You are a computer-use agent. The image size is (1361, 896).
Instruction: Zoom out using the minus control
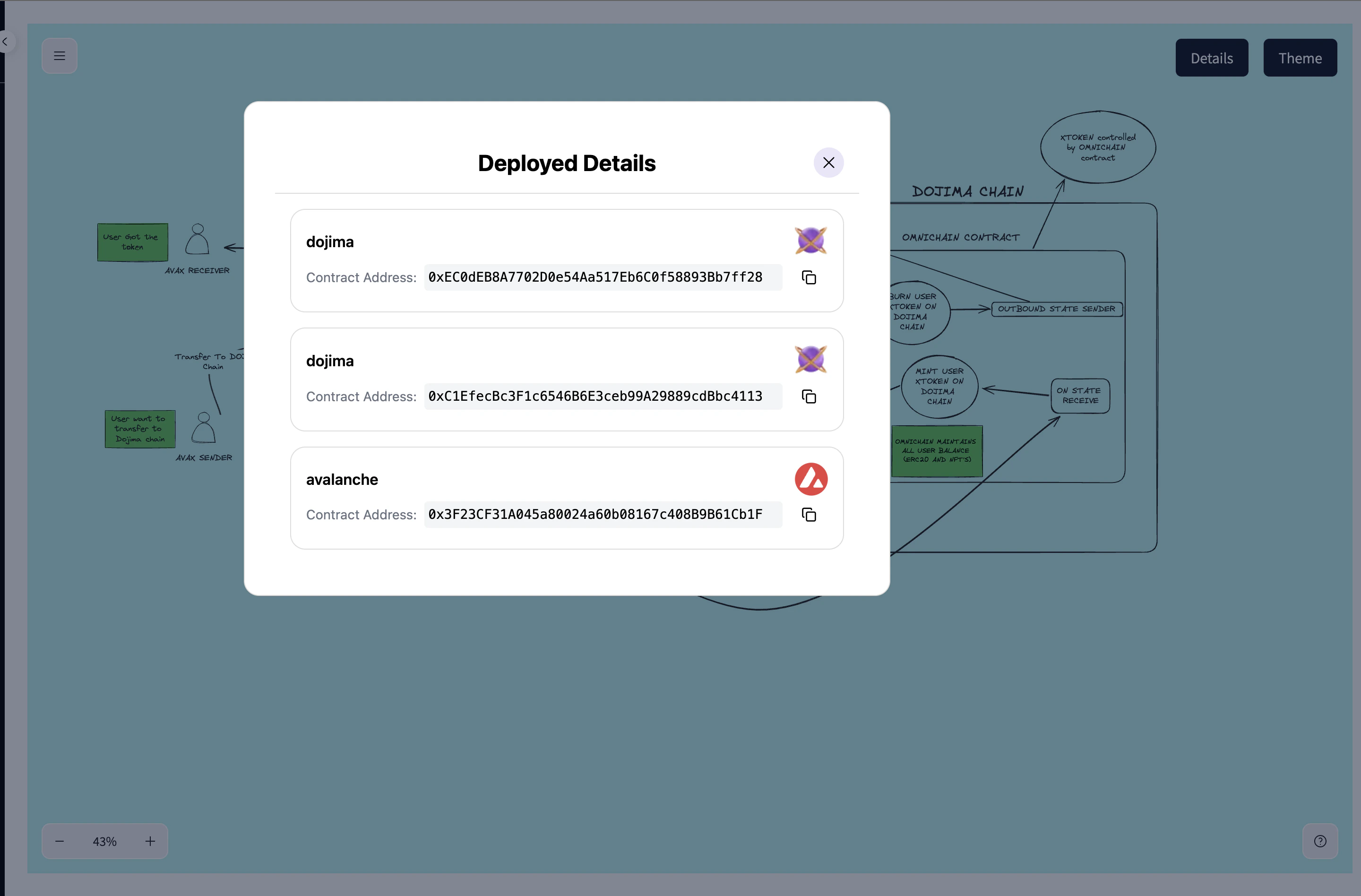[x=59, y=841]
